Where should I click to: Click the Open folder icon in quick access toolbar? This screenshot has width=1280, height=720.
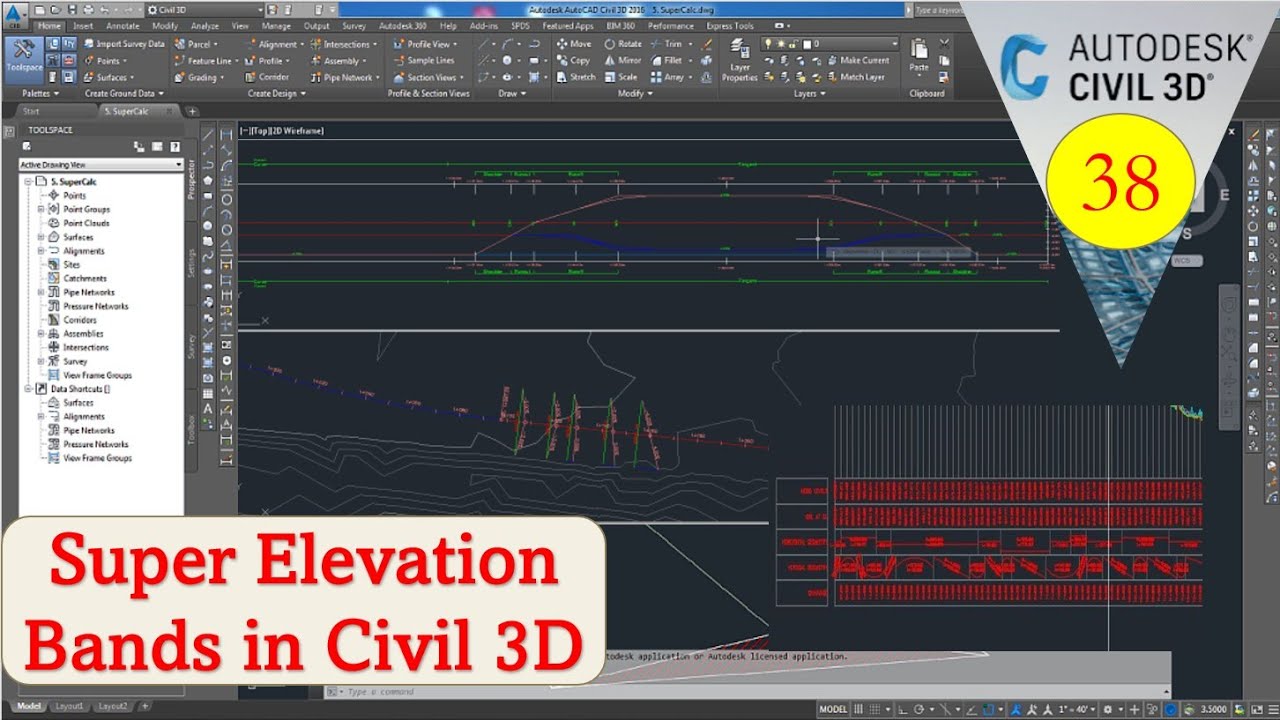tap(54, 9)
